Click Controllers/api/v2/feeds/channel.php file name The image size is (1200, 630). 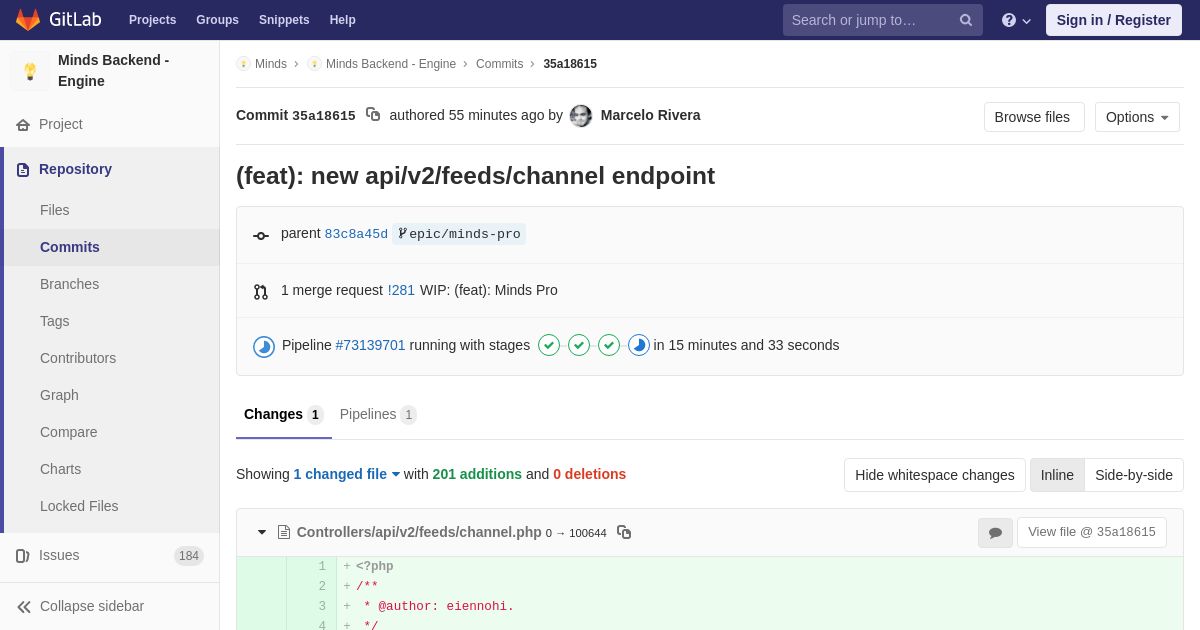(x=419, y=532)
